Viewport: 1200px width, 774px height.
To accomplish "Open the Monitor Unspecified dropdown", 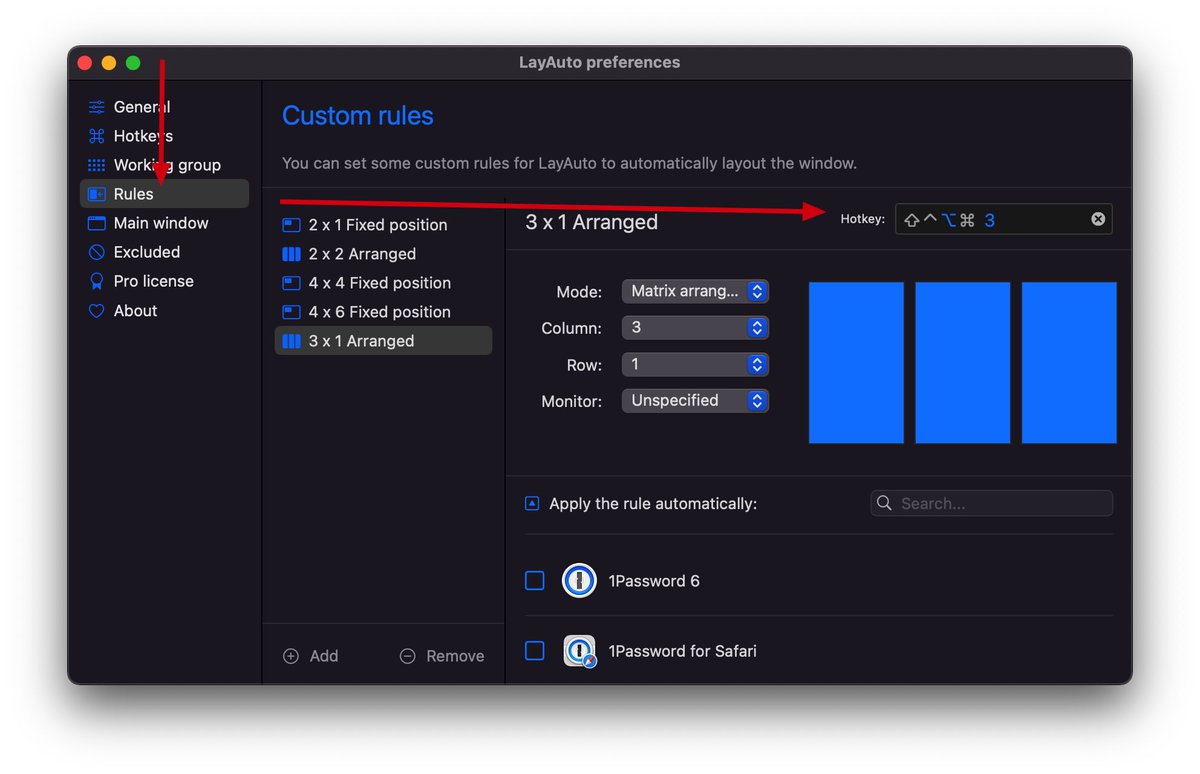I will click(x=695, y=400).
